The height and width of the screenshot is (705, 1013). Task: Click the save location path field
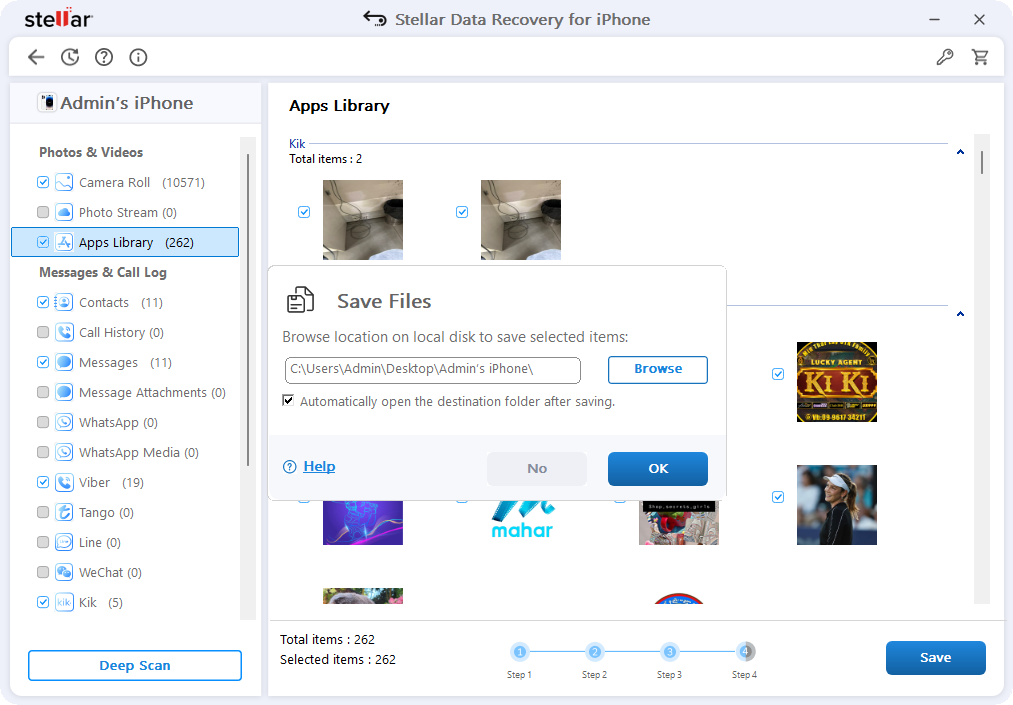click(433, 370)
